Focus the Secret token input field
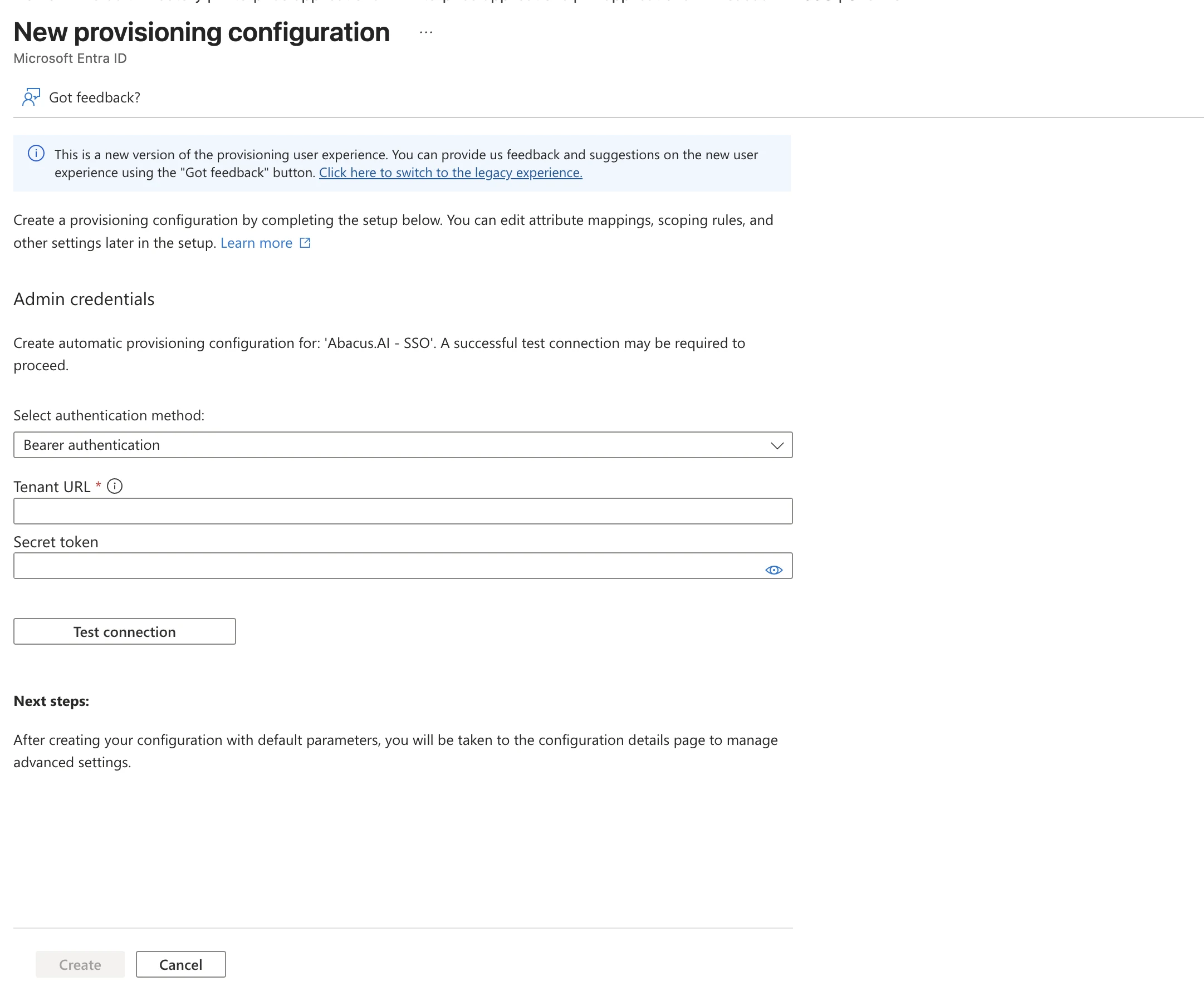 pos(403,566)
